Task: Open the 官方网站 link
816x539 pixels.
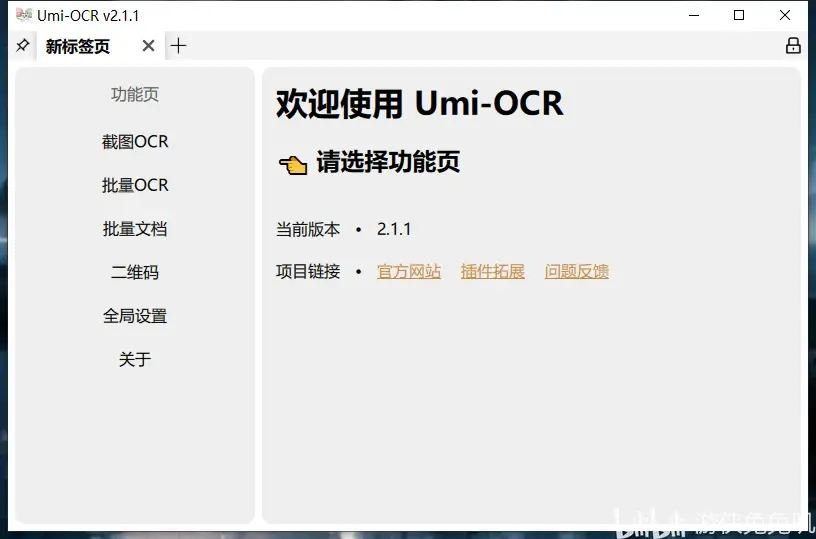Action: point(409,272)
